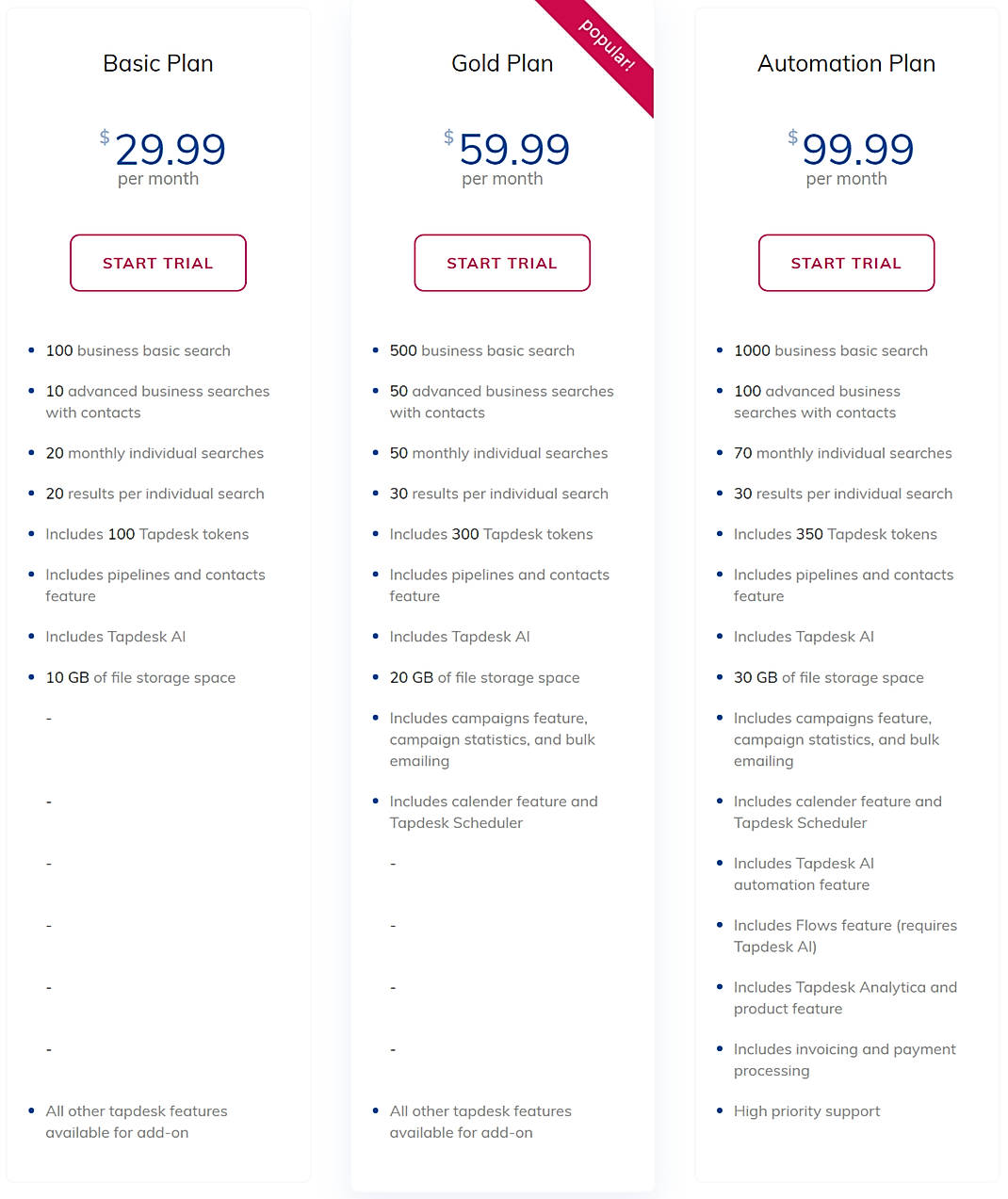Click the Basic Plan title
1008x1199 pixels.
click(x=157, y=63)
